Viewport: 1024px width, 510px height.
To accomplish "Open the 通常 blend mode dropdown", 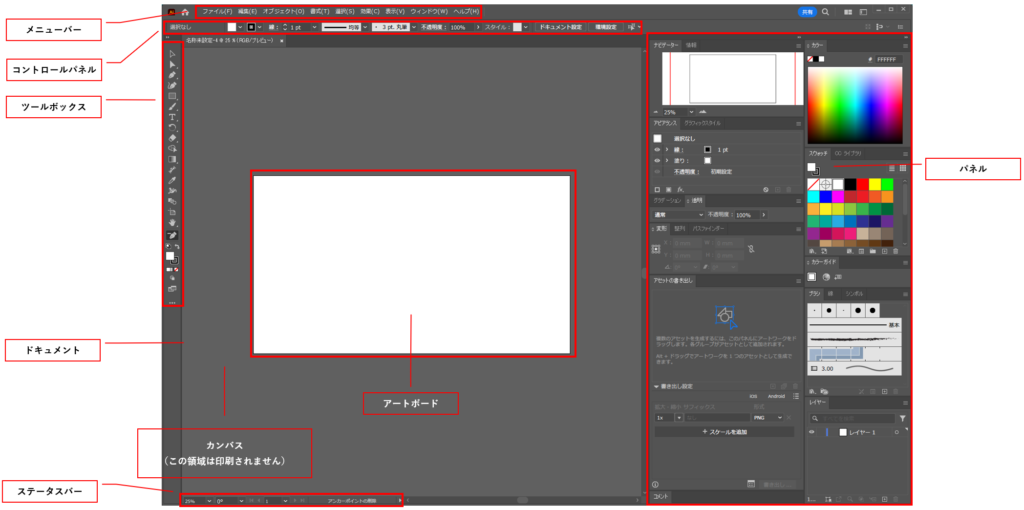I will coord(678,214).
